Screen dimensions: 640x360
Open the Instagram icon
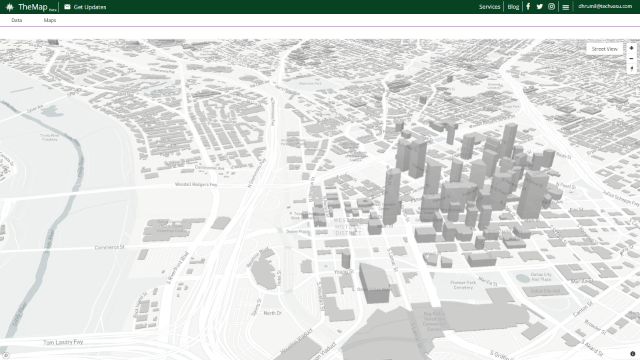551,7
